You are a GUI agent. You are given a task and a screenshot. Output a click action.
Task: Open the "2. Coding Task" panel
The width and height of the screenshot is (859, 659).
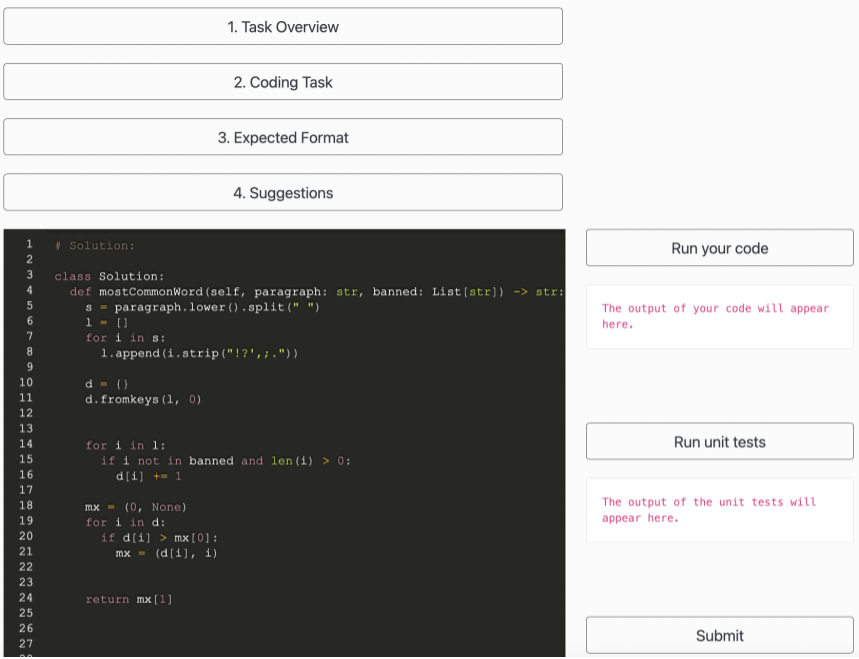coord(283,82)
